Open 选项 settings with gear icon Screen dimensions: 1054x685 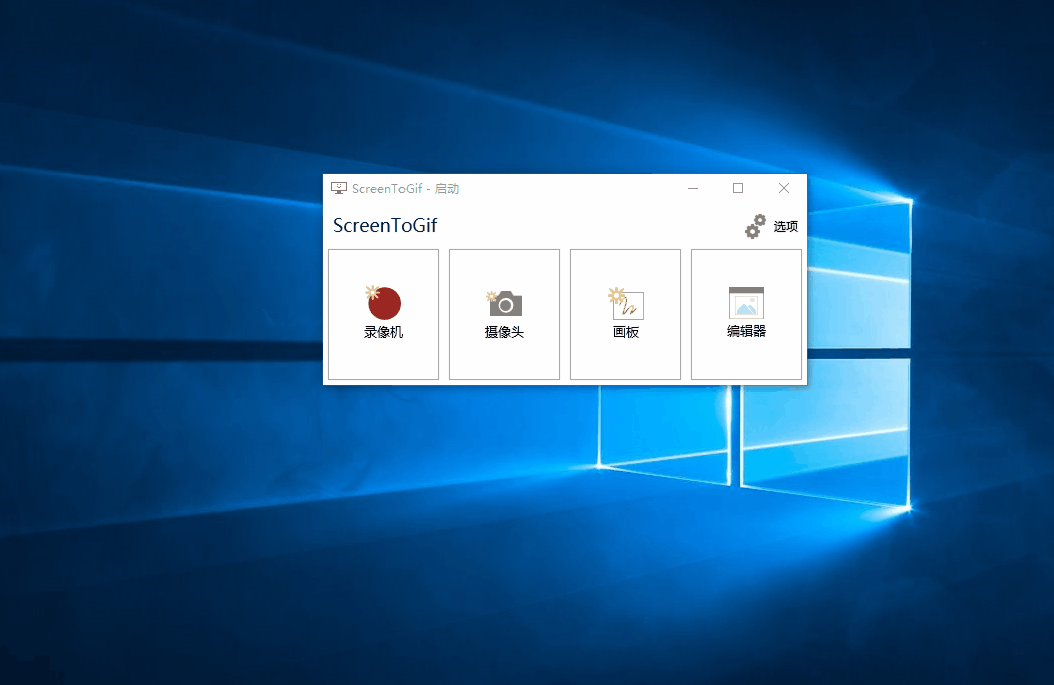pyautogui.click(x=772, y=227)
